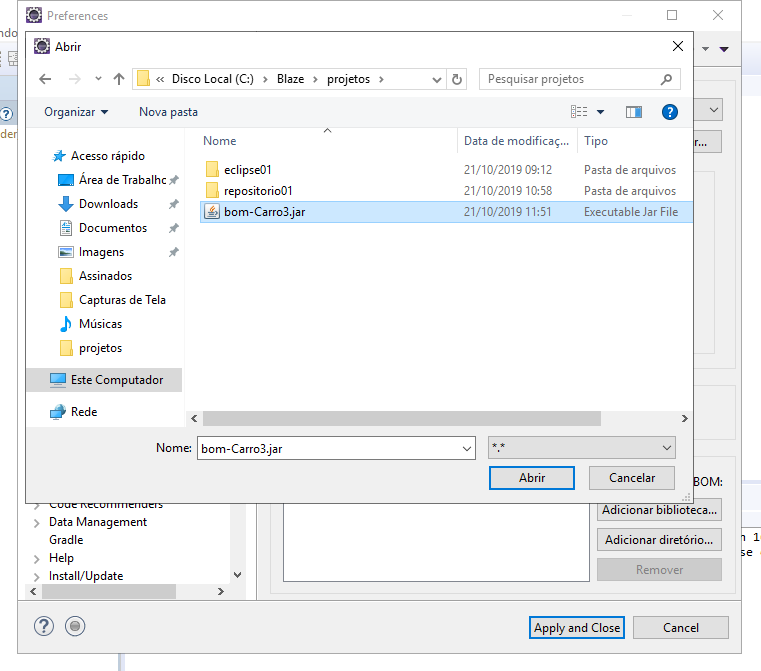This screenshot has width=761, height=671.
Task: Select Disco Local (C:) breadcrumb
Action: pos(213,79)
